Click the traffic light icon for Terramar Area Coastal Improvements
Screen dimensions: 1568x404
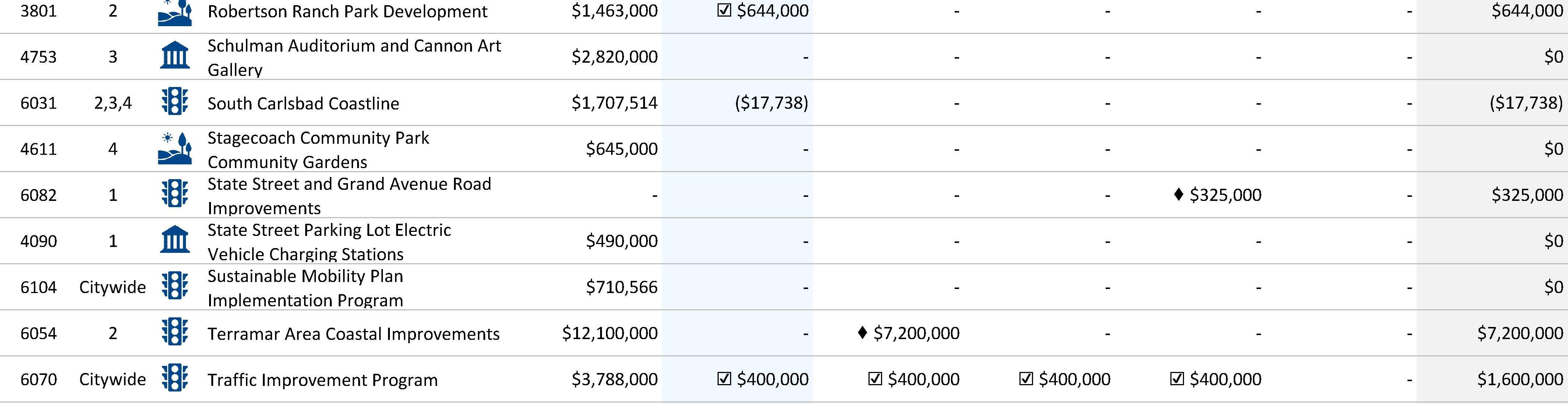[x=175, y=332]
